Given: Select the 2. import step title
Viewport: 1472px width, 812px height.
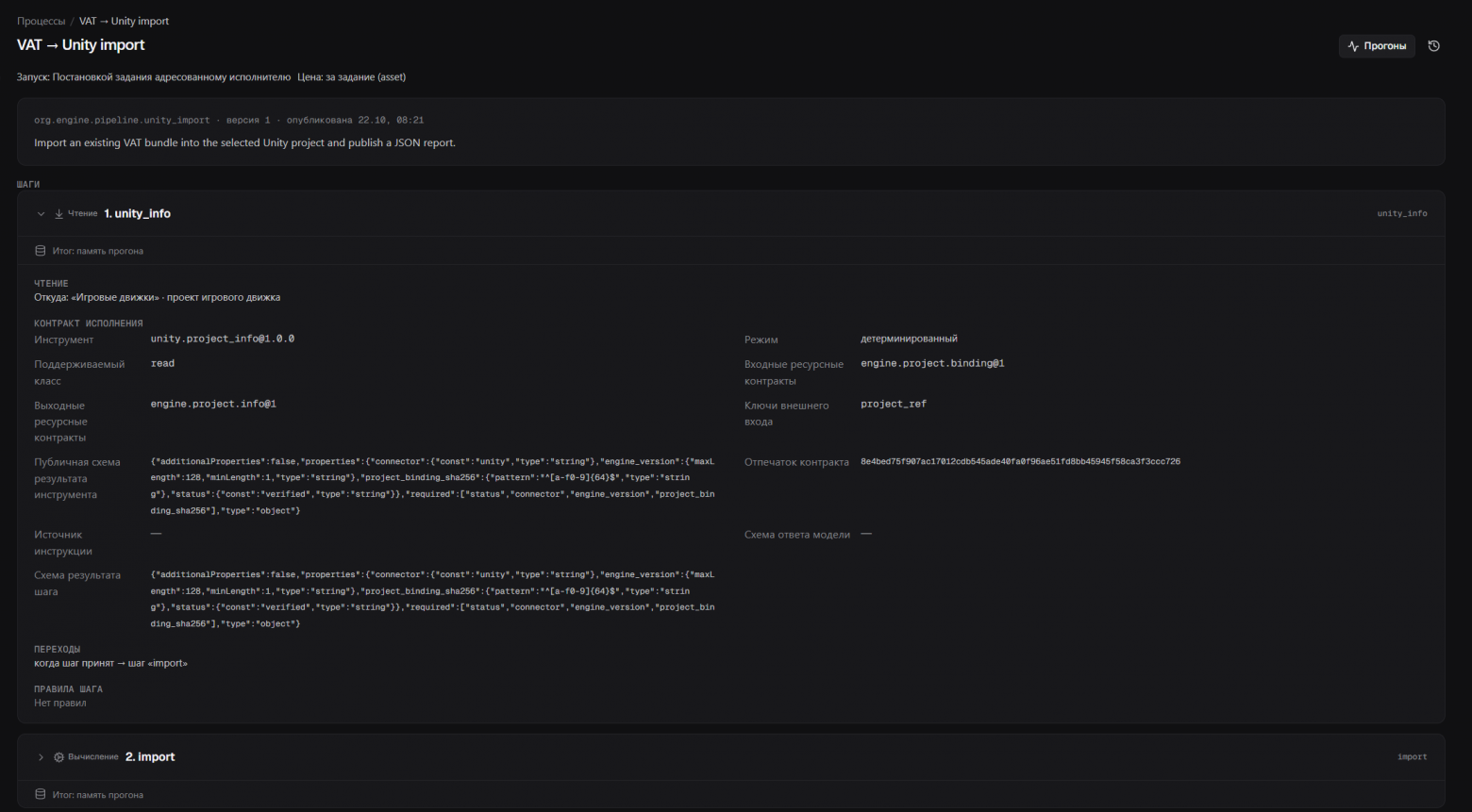Looking at the screenshot, I should [150, 757].
